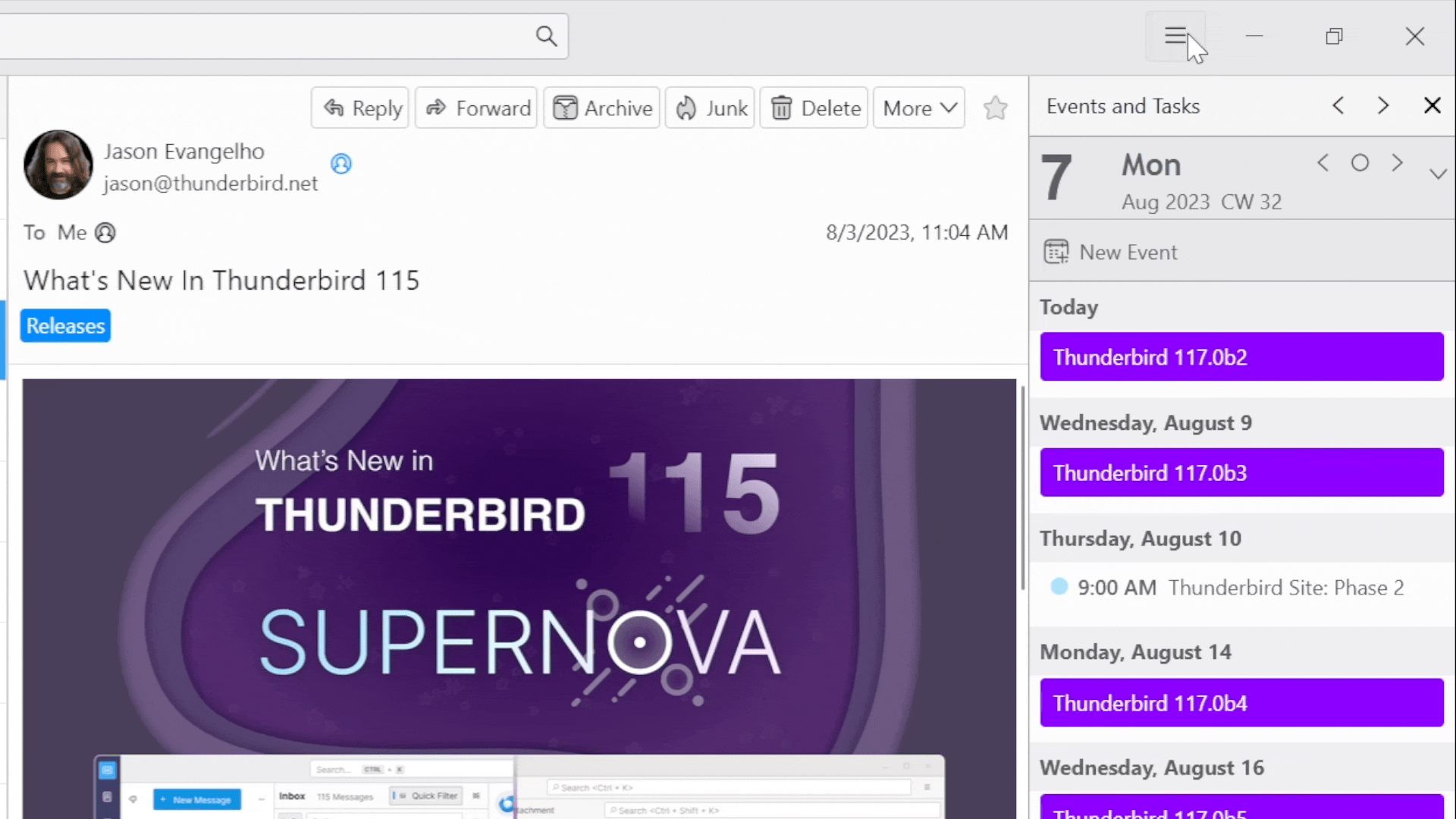This screenshot has width=1456, height=819.
Task: Toggle the Thunderbird hamburger menu open
Action: click(1176, 36)
